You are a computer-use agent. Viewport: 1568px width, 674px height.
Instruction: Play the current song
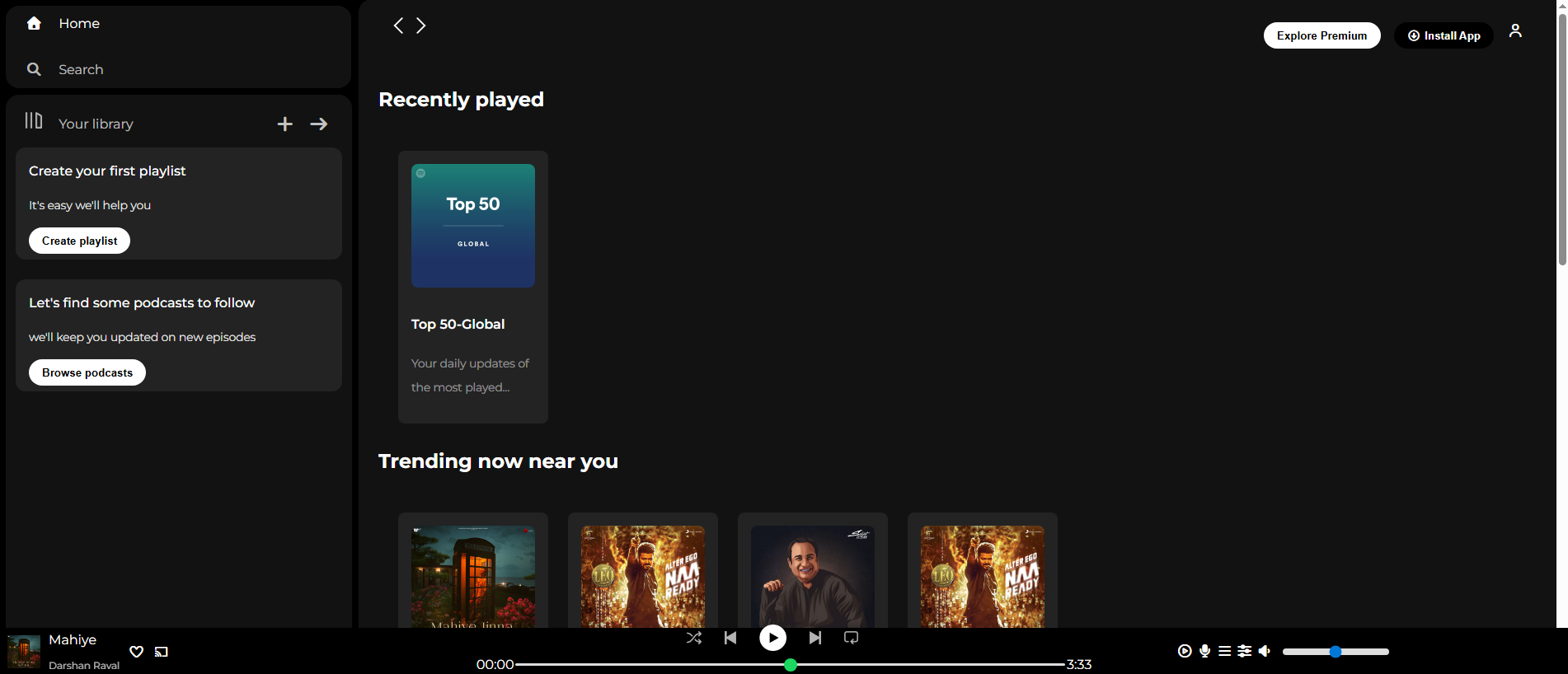click(x=772, y=638)
